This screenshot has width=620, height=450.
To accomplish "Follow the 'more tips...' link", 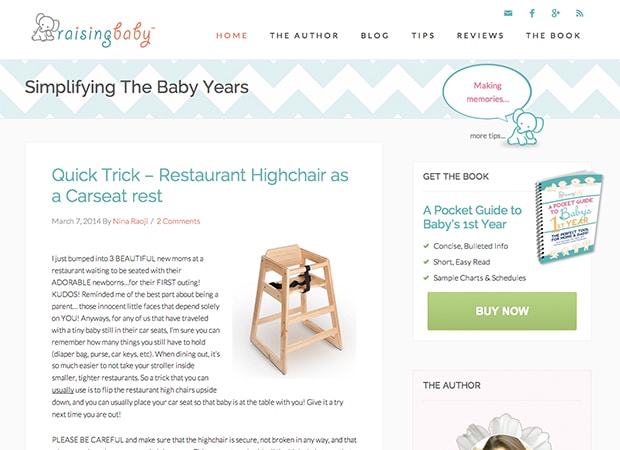I will coord(487,136).
